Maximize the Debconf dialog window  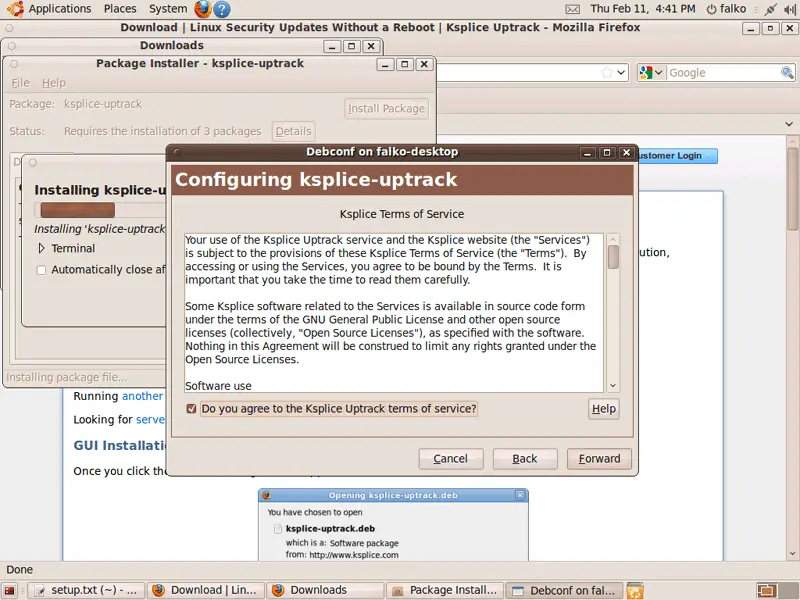tap(607, 153)
